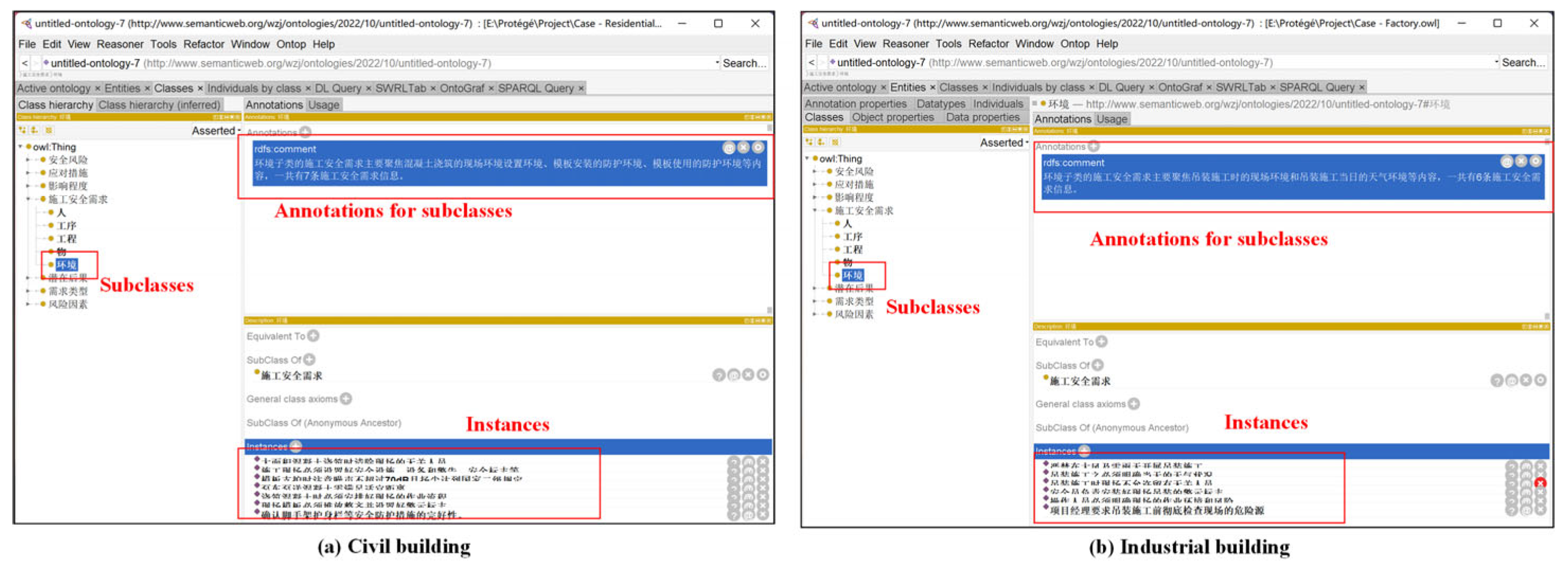Open Object properties tab in Factory window
Screen dimensions: 1568x565
(892, 118)
